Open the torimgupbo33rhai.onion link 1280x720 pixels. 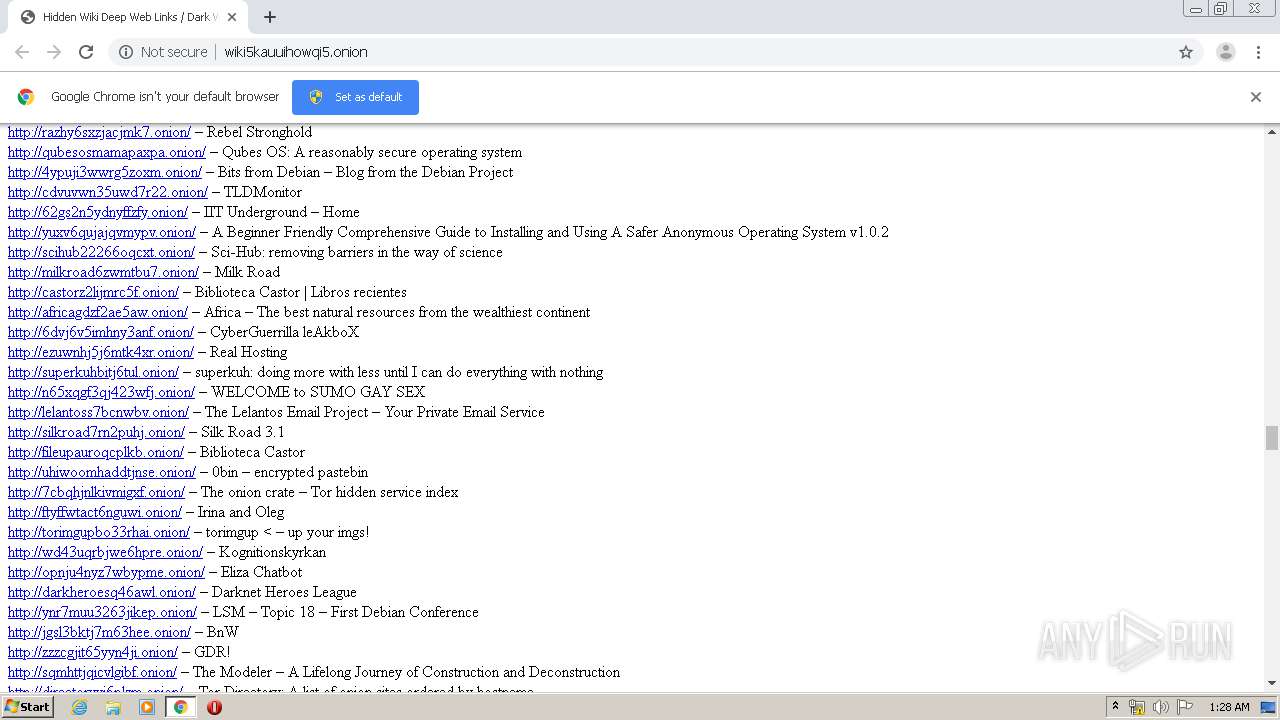99,532
